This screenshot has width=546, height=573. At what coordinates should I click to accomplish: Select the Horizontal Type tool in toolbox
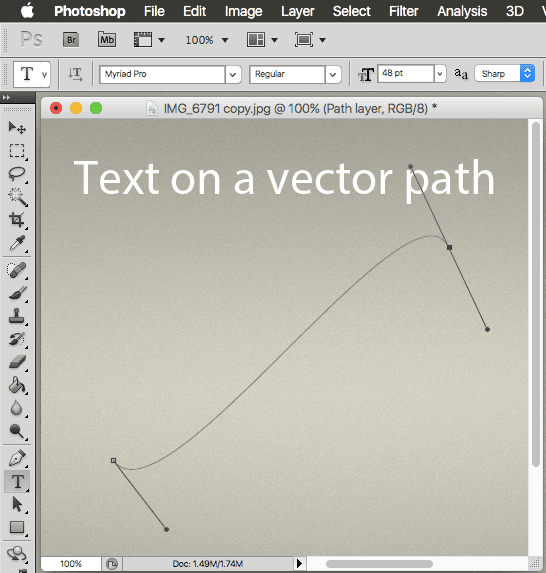pos(17,481)
